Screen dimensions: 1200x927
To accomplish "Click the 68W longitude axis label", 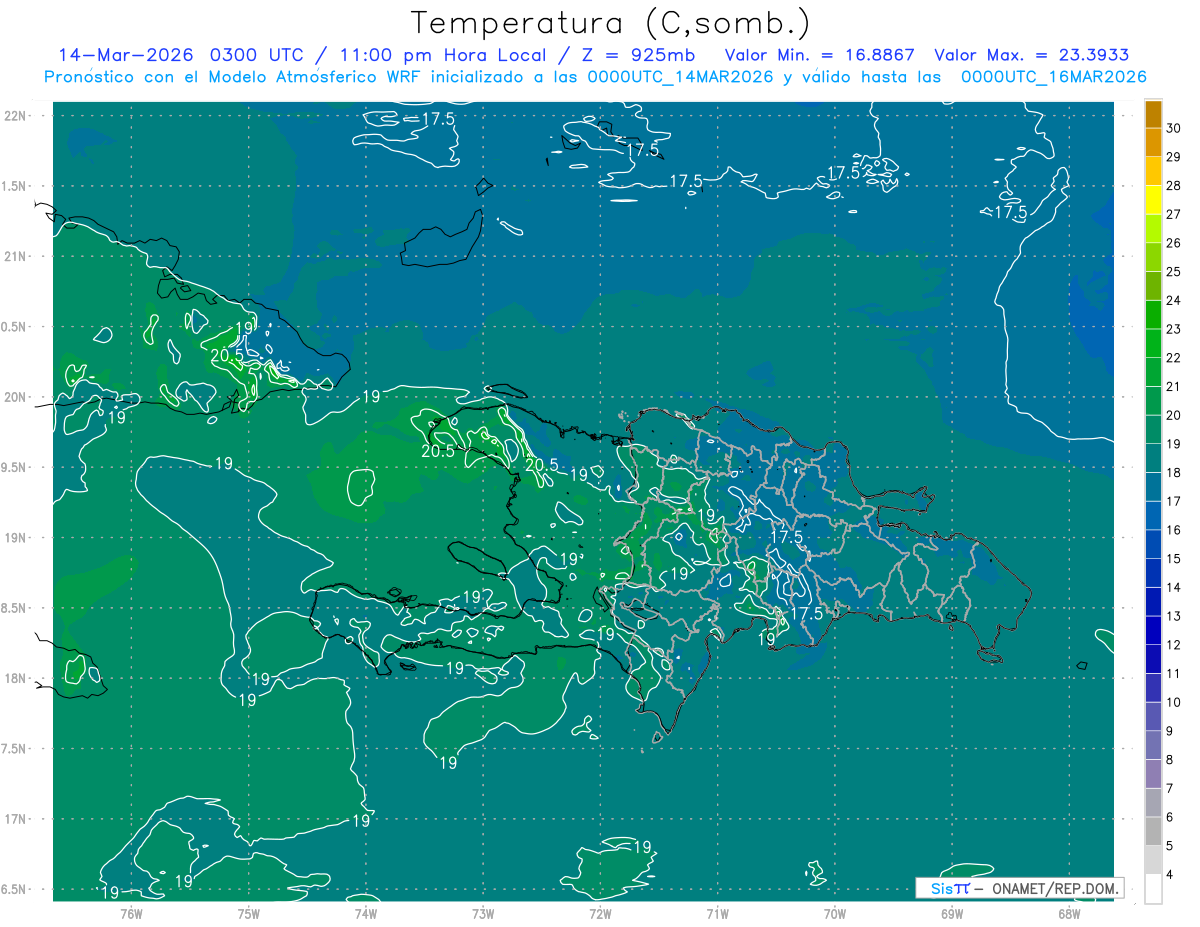I will [1069, 913].
